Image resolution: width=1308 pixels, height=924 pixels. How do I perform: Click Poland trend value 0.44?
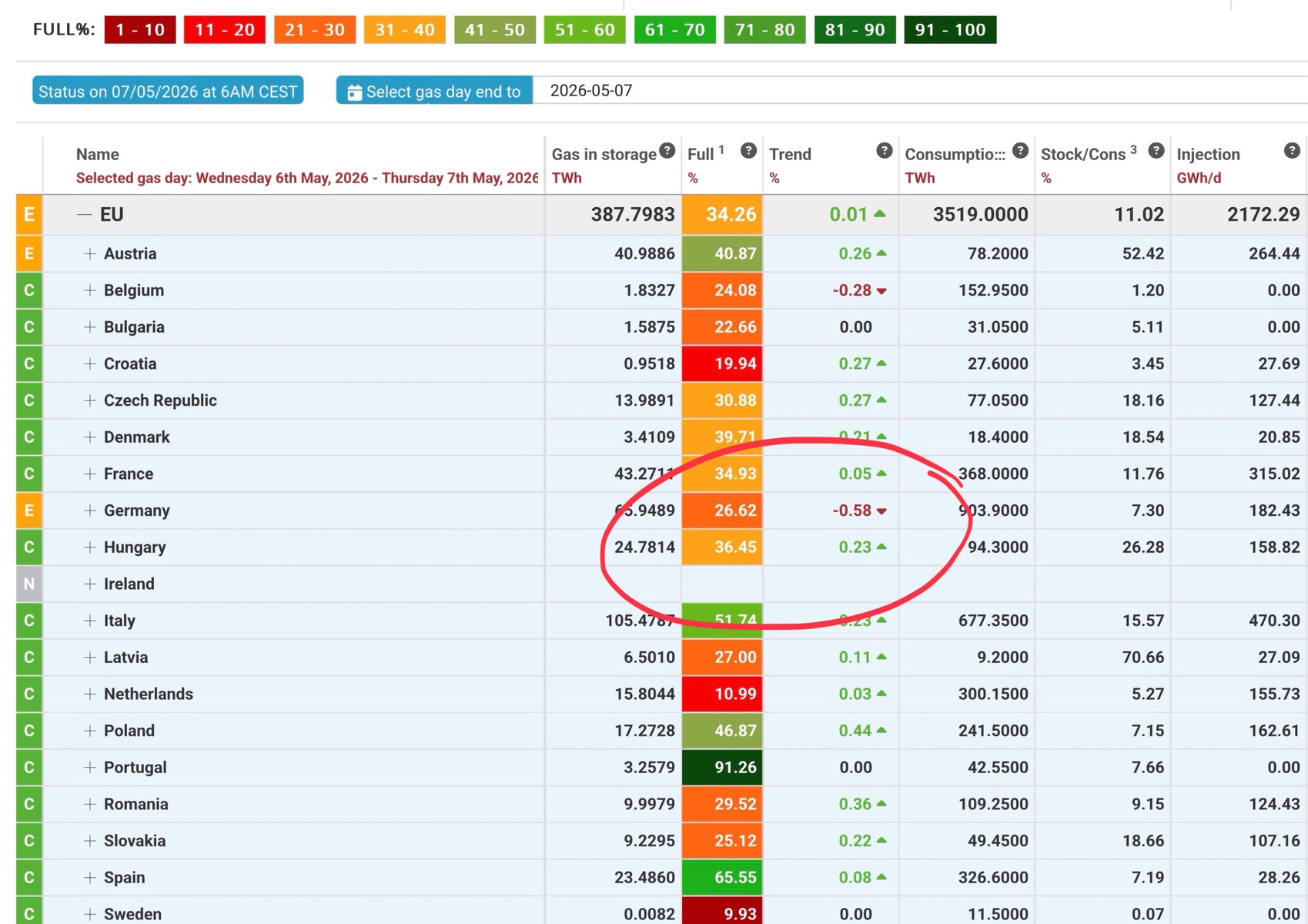(x=855, y=731)
